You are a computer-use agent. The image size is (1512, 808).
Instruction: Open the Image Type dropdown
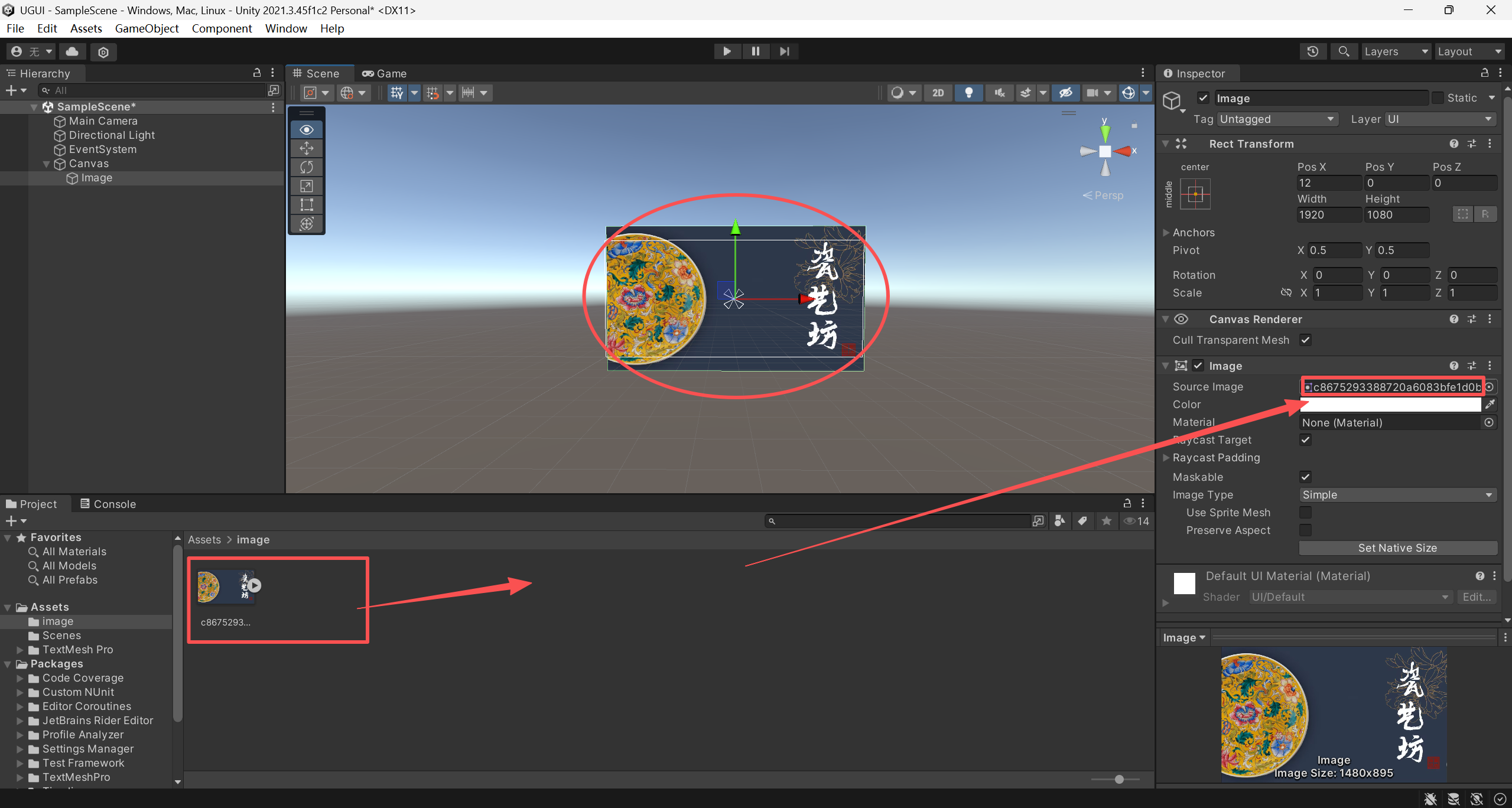(1397, 495)
